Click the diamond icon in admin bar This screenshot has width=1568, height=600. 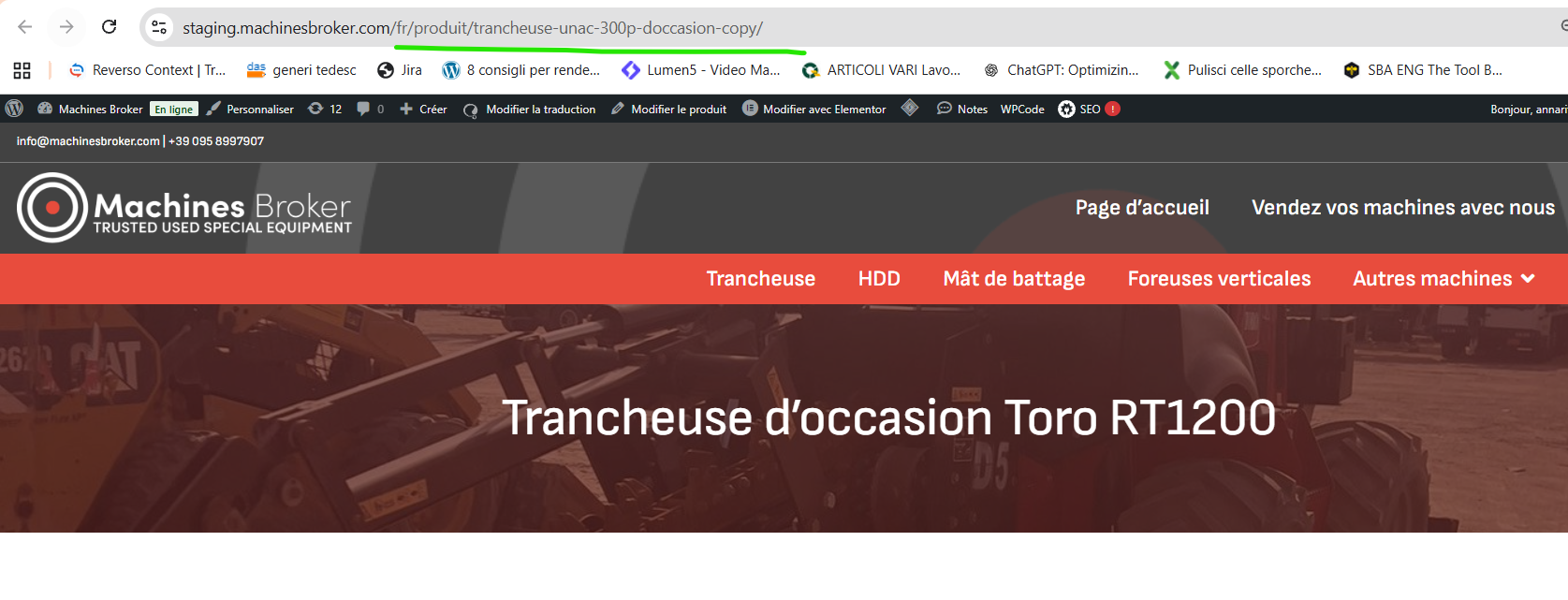coord(910,108)
